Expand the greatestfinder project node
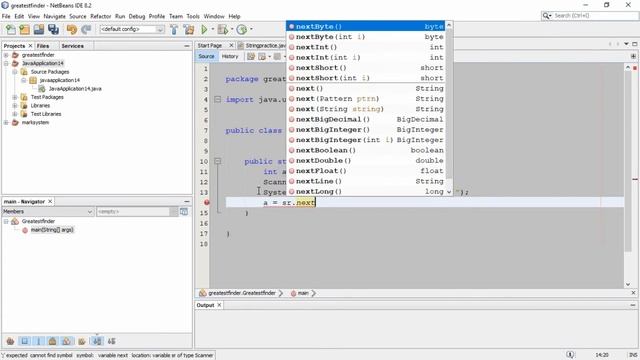This screenshot has width=640, height=360. pos(6,55)
